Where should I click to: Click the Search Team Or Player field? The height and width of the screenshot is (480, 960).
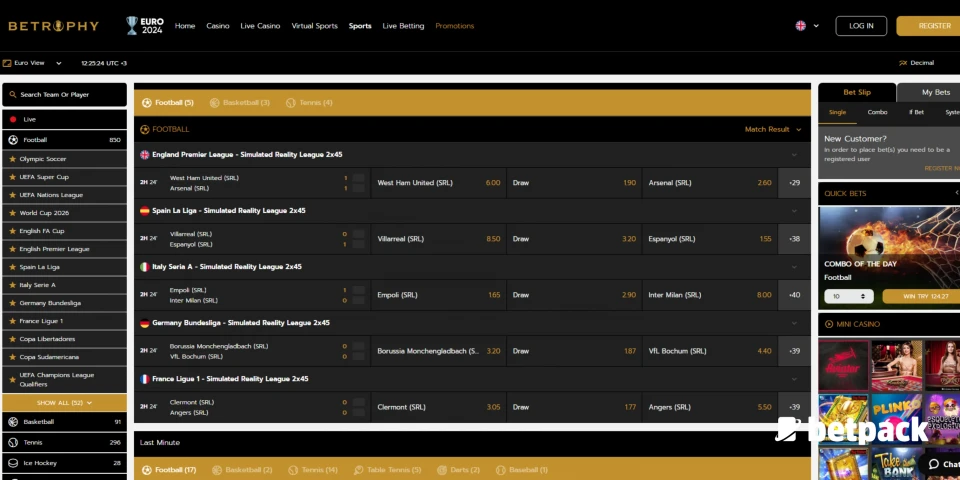[64, 94]
